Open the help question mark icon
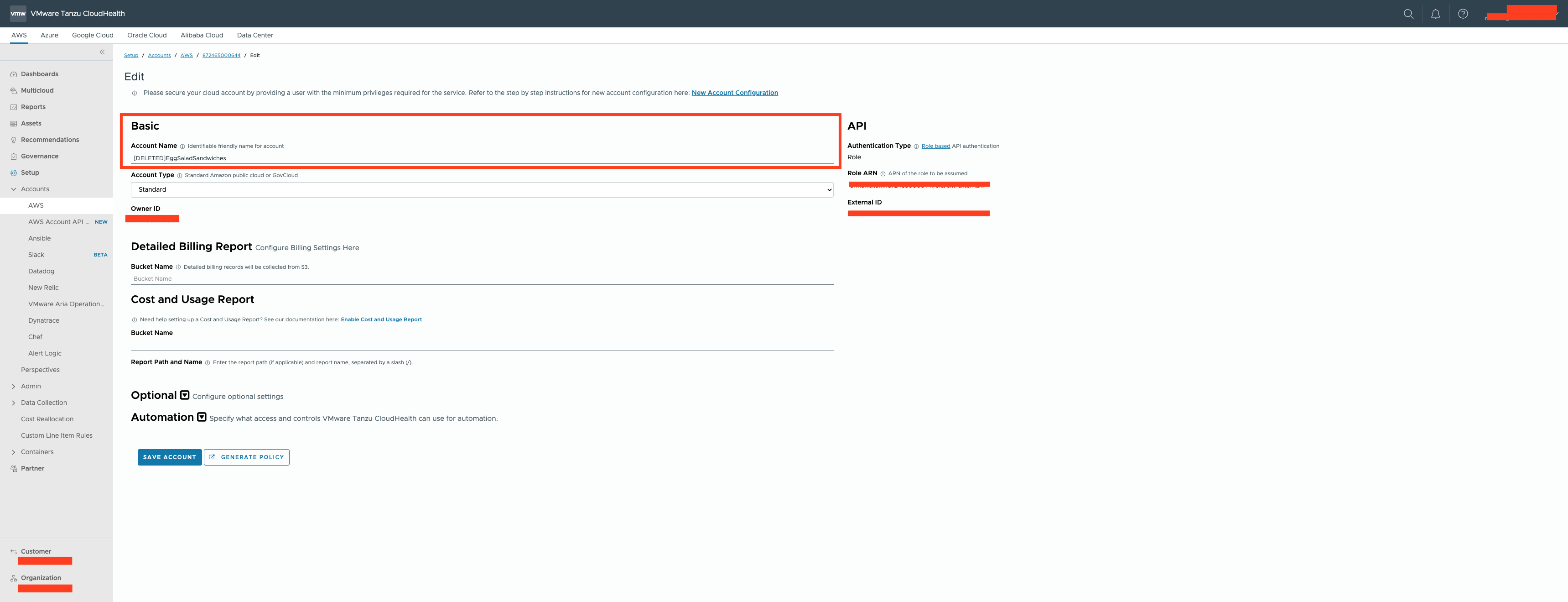Image resolution: width=1568 pixels, height=602 pixels. 1463,14
